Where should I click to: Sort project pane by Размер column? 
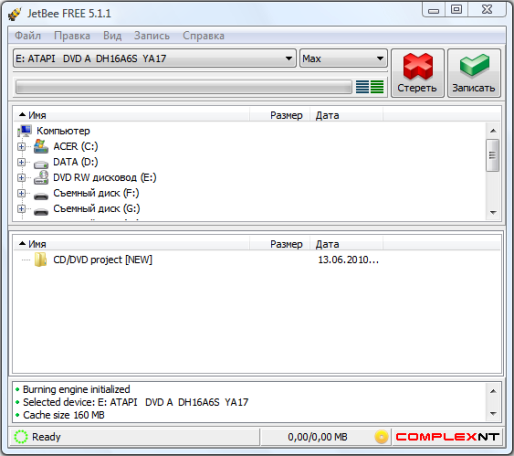click(x=280, y=244)
